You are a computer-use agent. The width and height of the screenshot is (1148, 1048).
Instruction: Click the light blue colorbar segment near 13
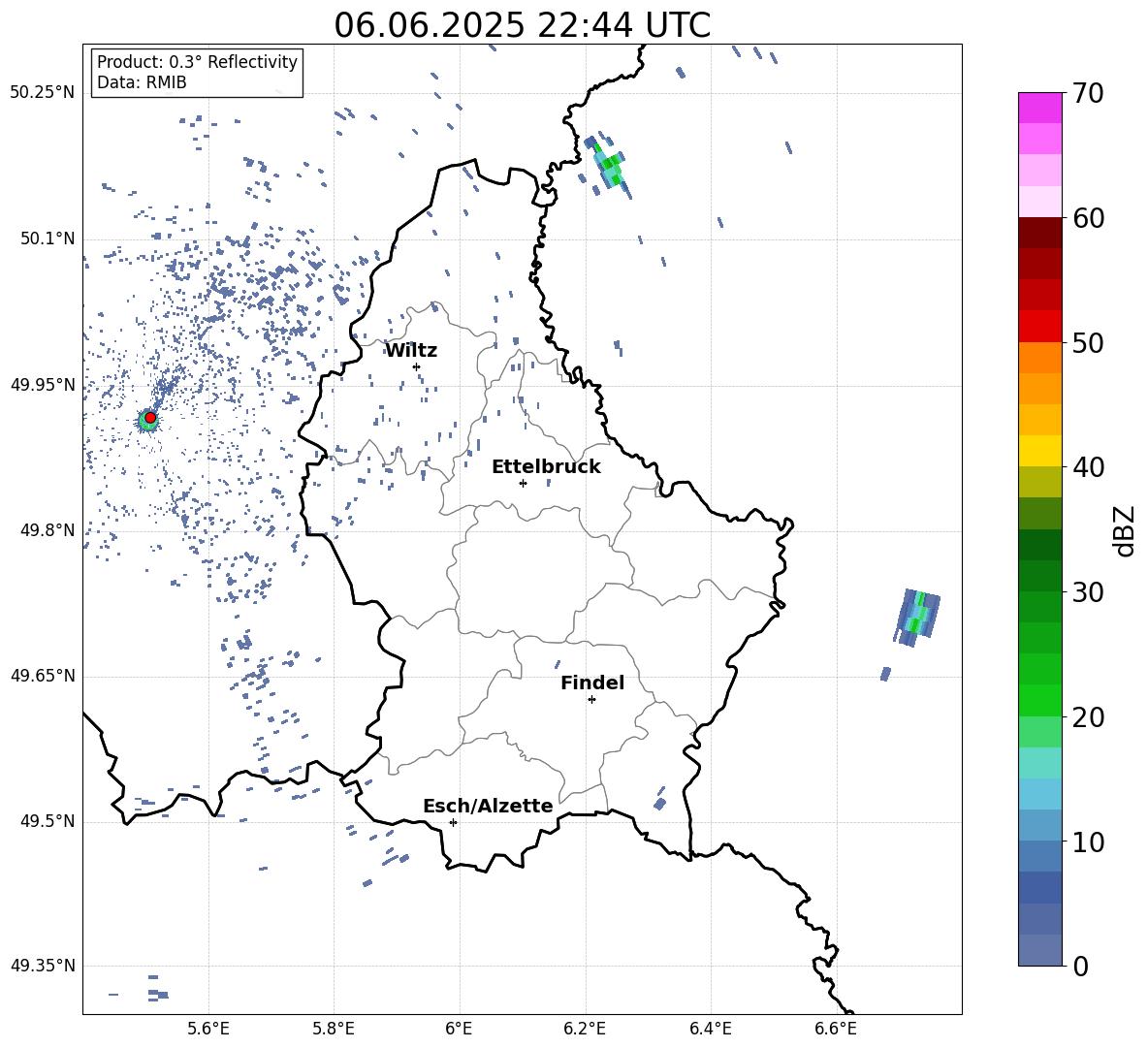coord(1039,794)
